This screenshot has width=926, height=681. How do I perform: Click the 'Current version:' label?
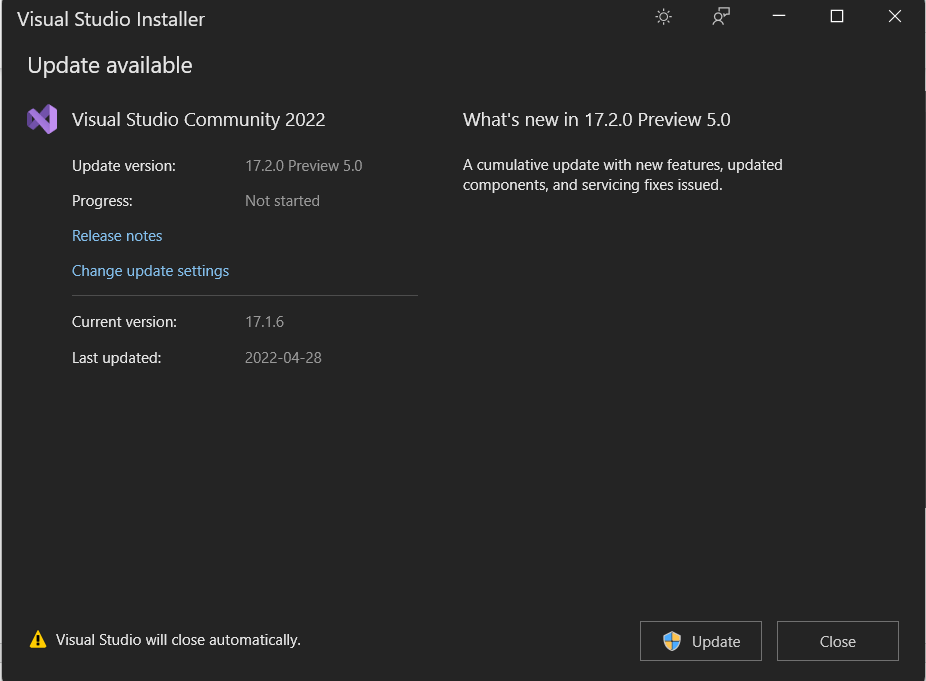(125, 322)
